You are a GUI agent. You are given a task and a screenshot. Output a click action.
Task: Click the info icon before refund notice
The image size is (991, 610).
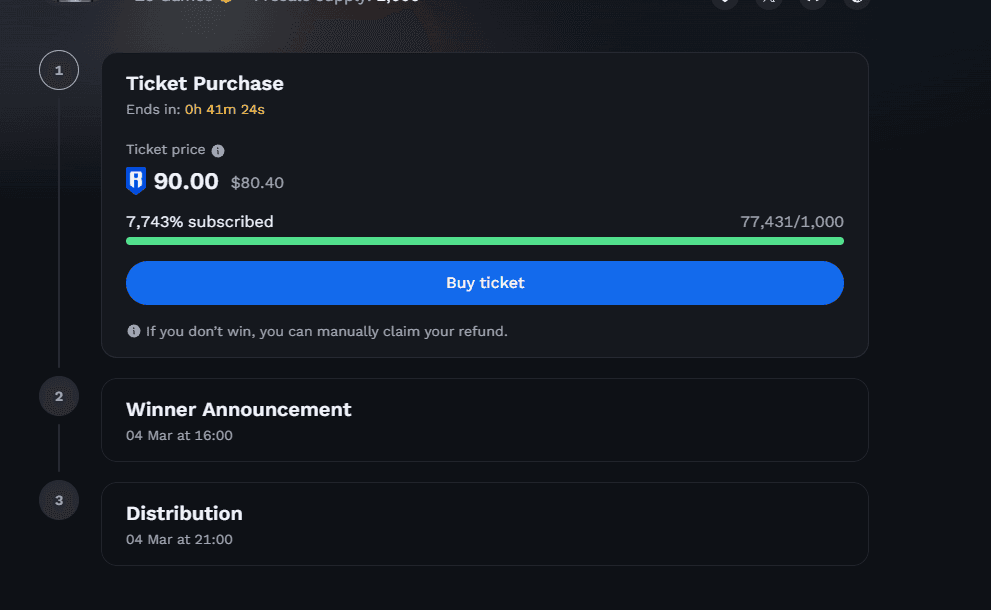click(x=133, y=331)
